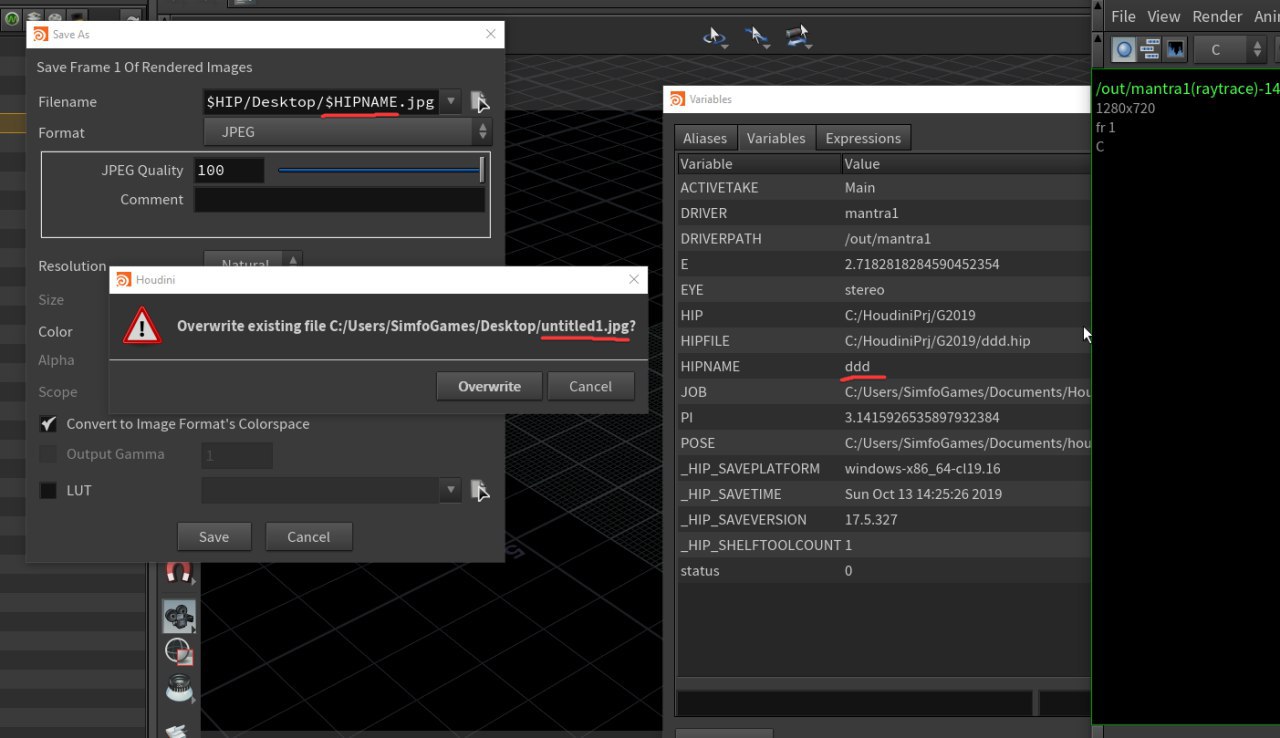The image size is (1280, 738).
Task: Click Cancel in the Save As dialog
Action: coord(308,537)
